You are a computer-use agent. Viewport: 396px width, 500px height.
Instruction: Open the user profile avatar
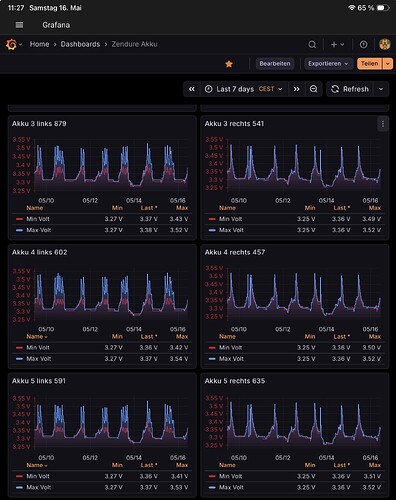coord(385,44)
